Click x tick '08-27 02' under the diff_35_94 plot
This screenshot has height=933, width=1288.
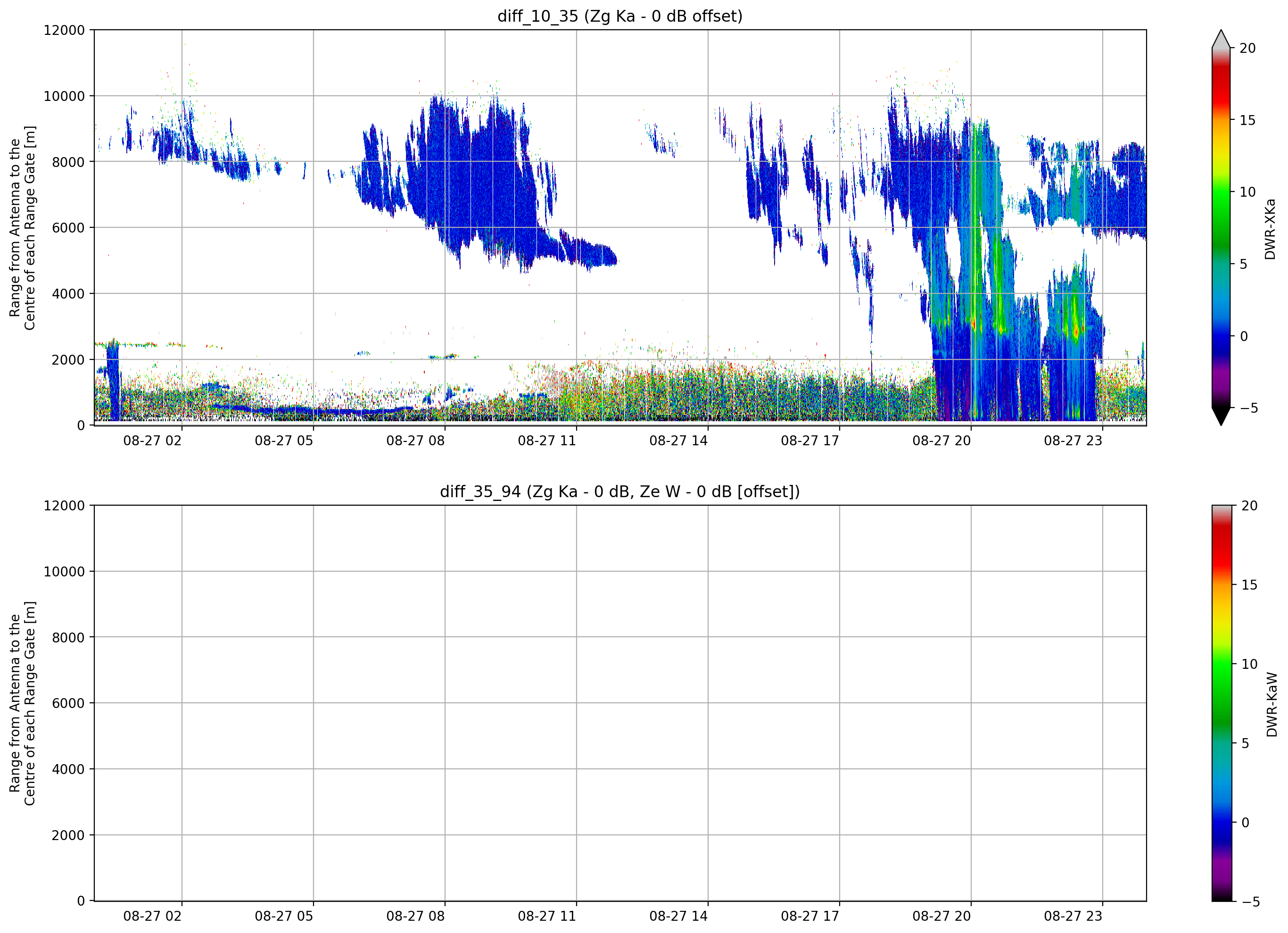click(152, 916)
